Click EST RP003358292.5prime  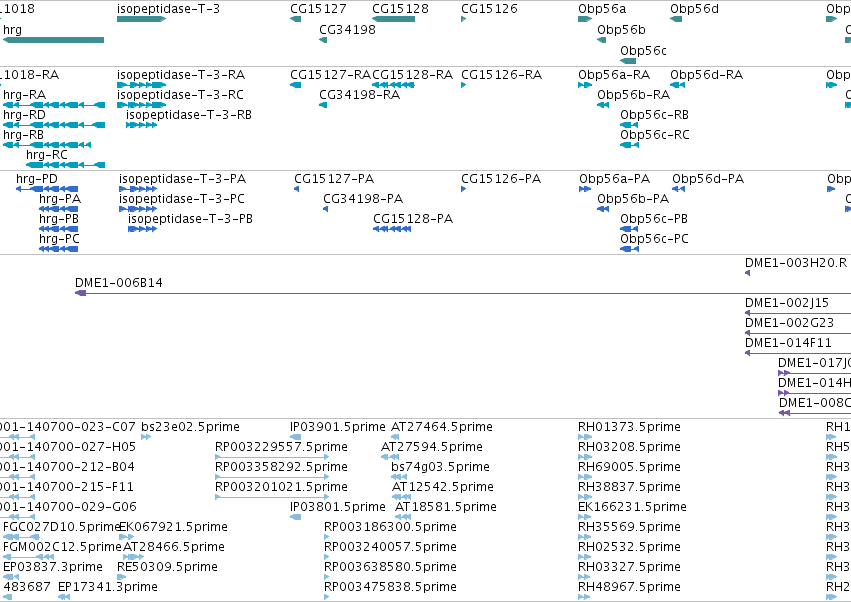272,477
